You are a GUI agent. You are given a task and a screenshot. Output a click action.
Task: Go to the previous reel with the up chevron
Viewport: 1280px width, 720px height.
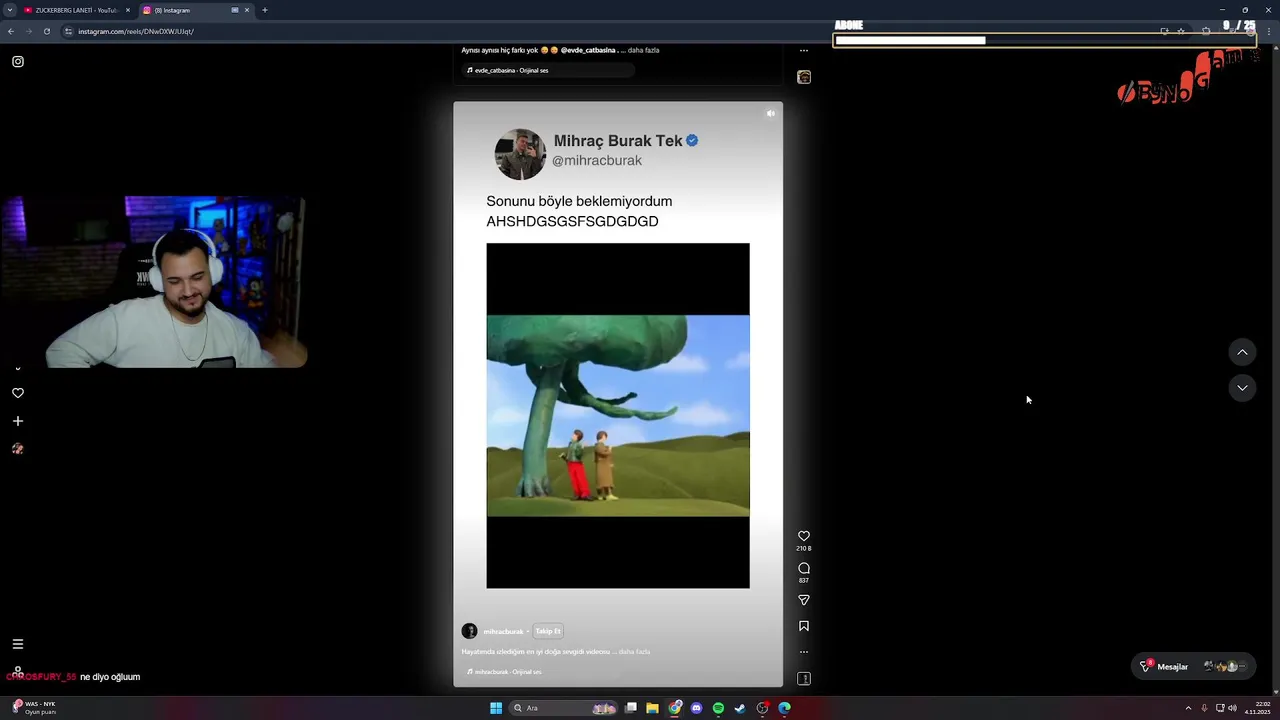tap(1242, 352)
